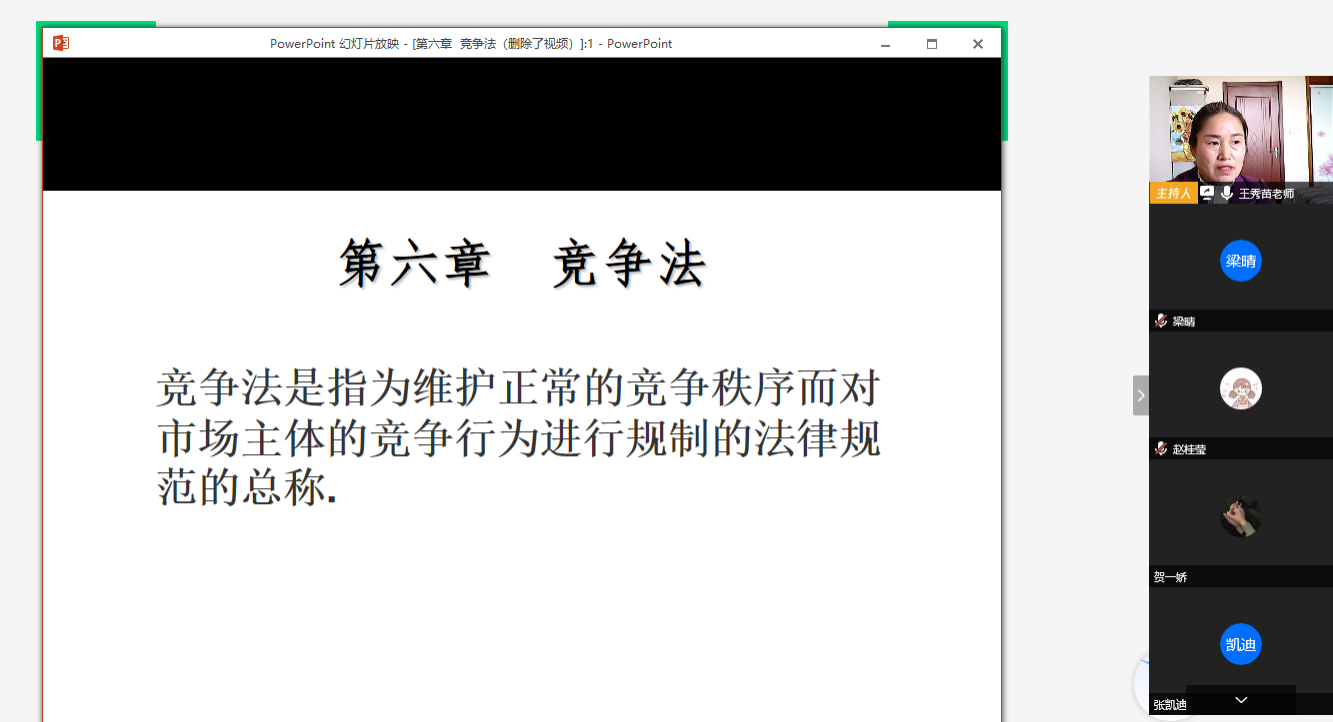Click 赵桂莹's cartoon avatar

1240,389
